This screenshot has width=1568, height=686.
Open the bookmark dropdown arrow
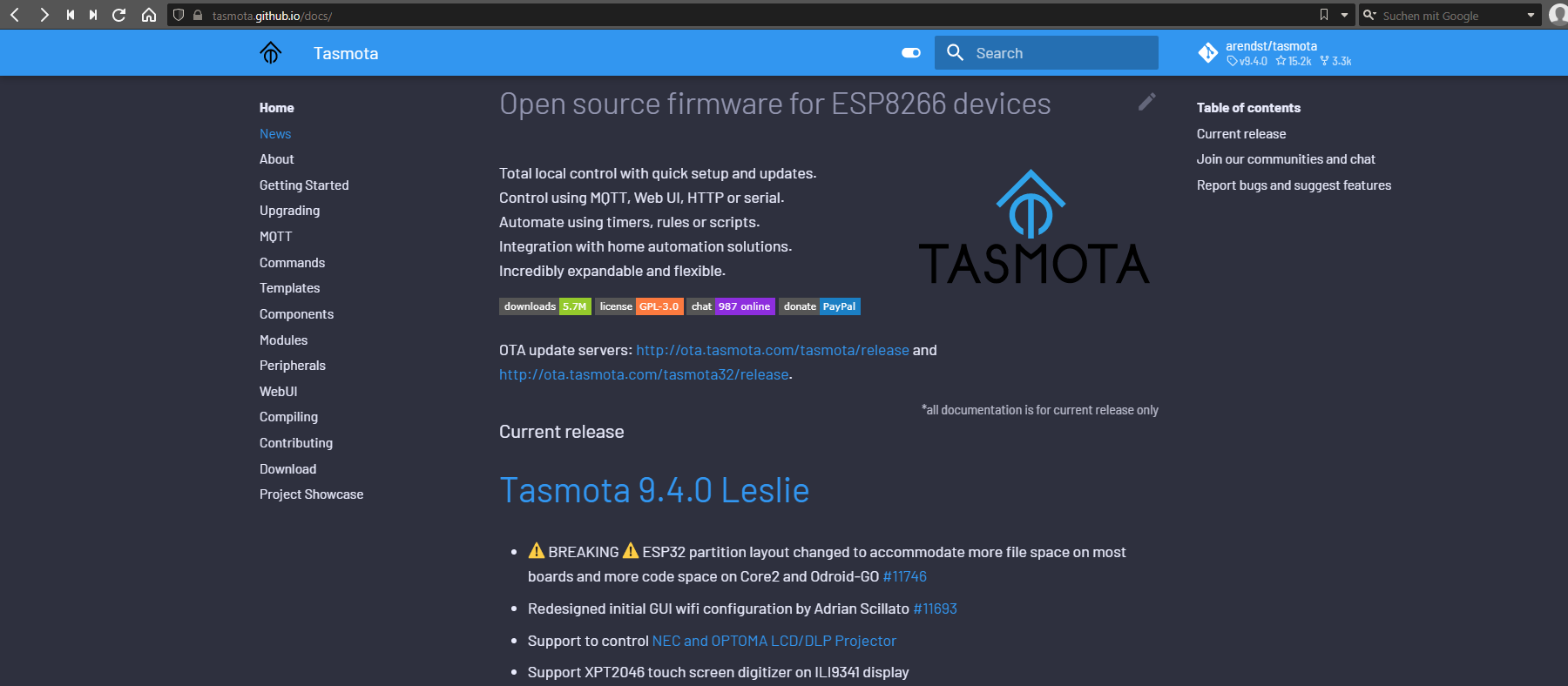coord(1345,15)
